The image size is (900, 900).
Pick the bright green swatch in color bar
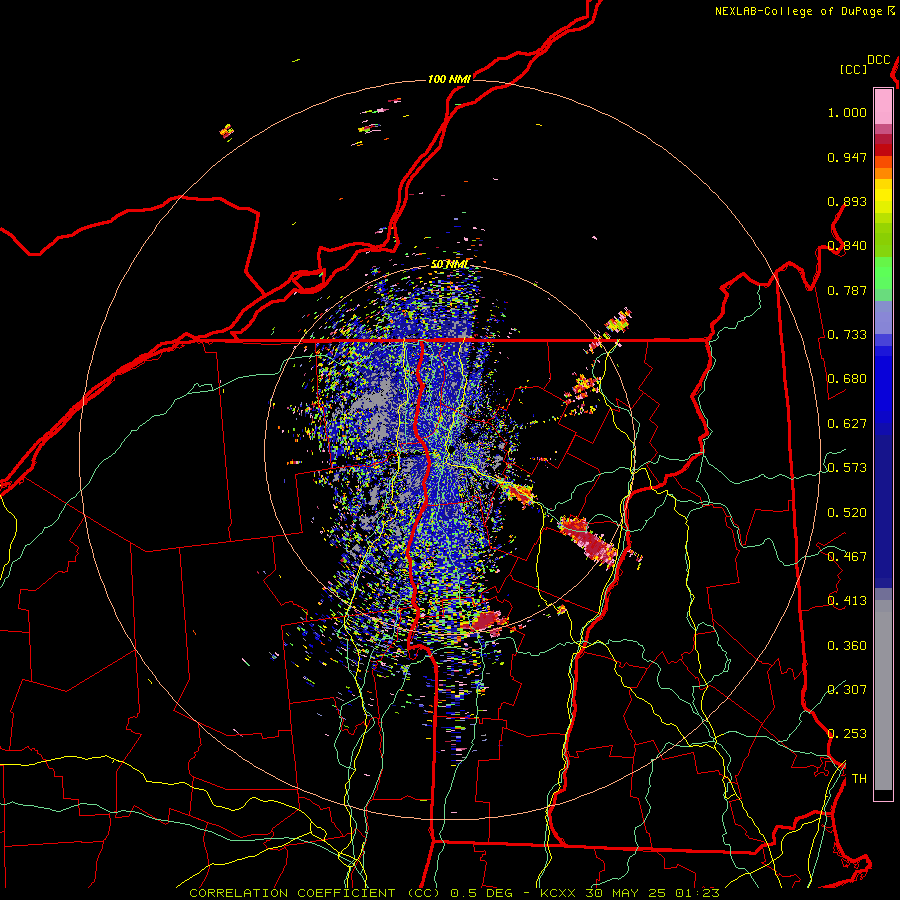[x=883, y=273]
